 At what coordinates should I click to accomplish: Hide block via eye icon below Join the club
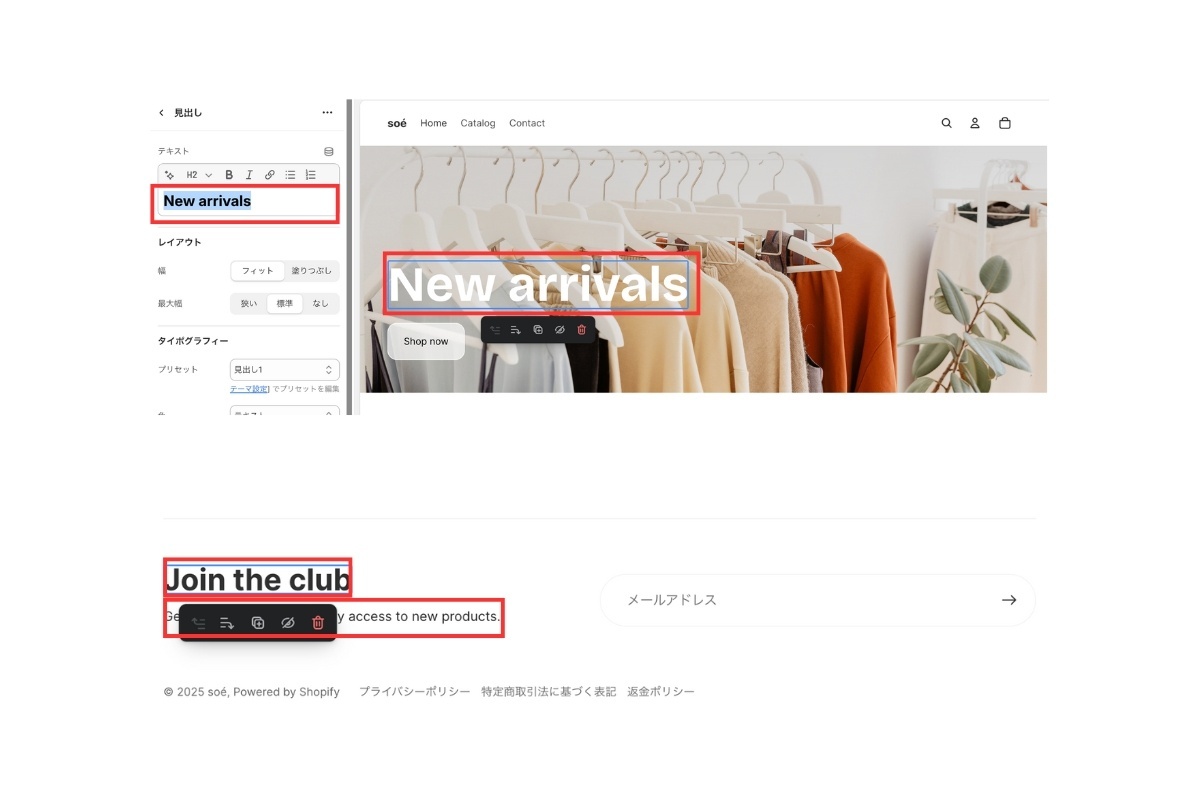(288, 623)
